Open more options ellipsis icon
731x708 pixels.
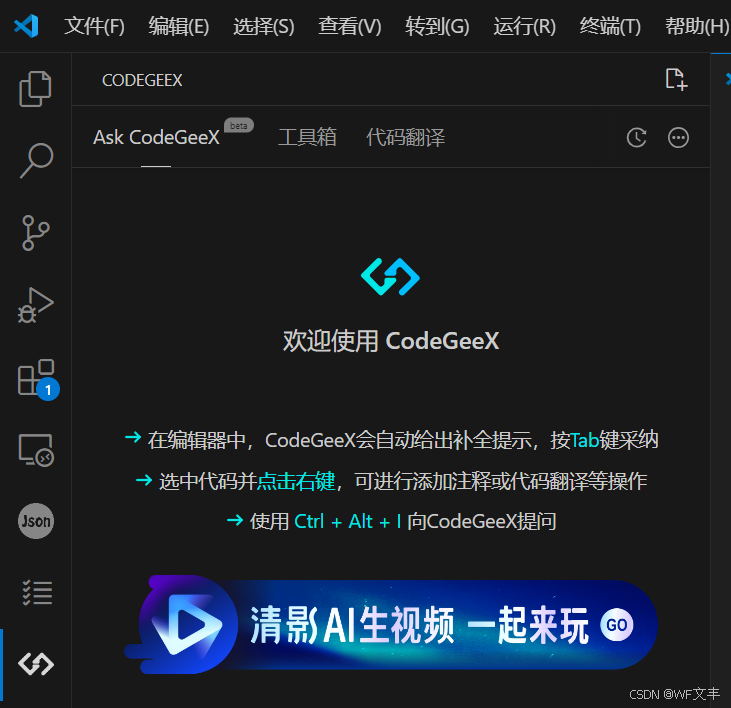pos(678,137)
